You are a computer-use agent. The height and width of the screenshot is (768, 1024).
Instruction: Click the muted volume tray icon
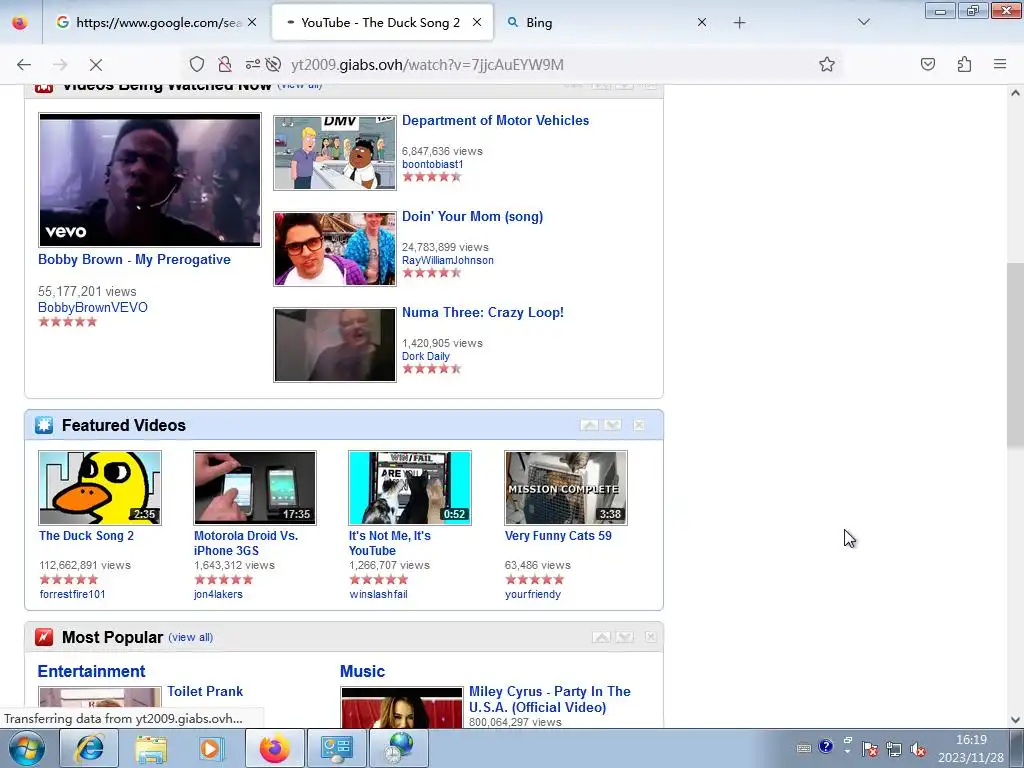click(918, 749)
